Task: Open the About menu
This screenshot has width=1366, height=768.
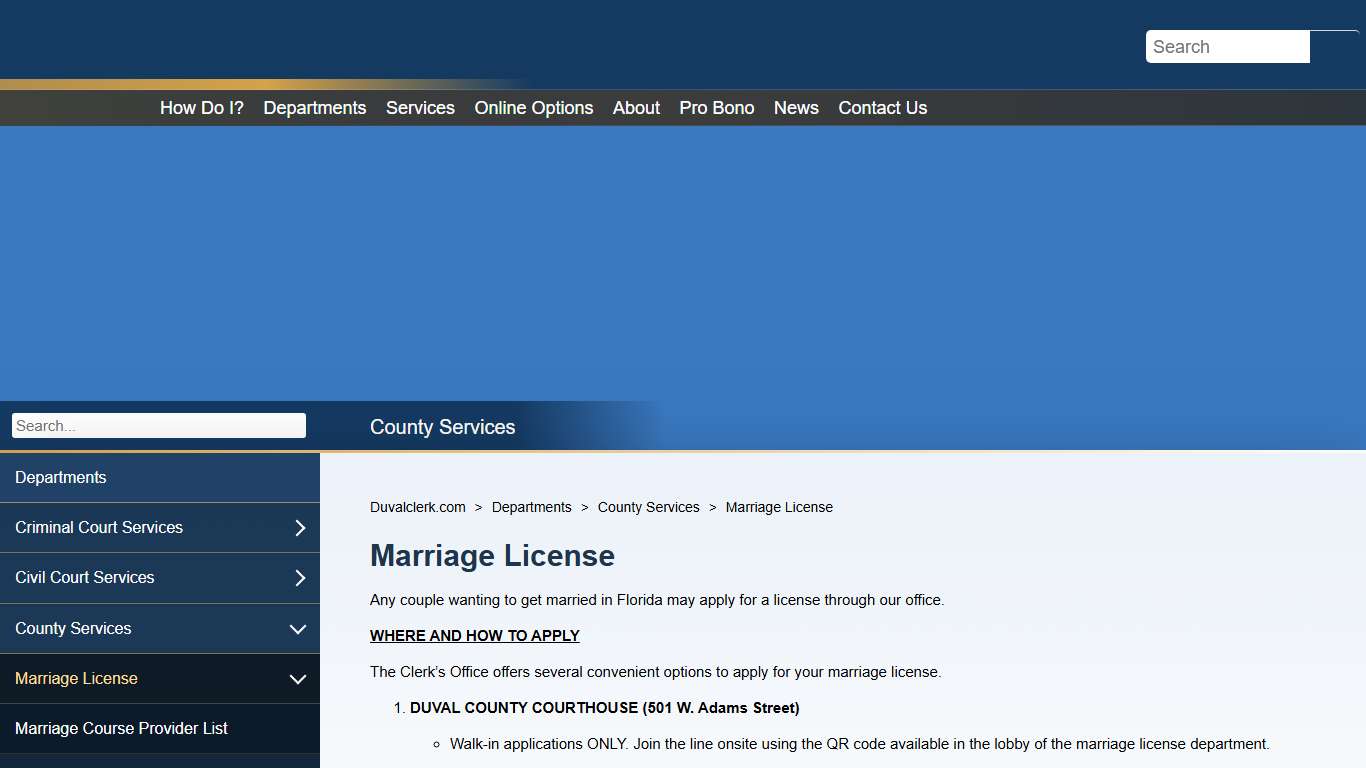Action: (x=635, y=107)
